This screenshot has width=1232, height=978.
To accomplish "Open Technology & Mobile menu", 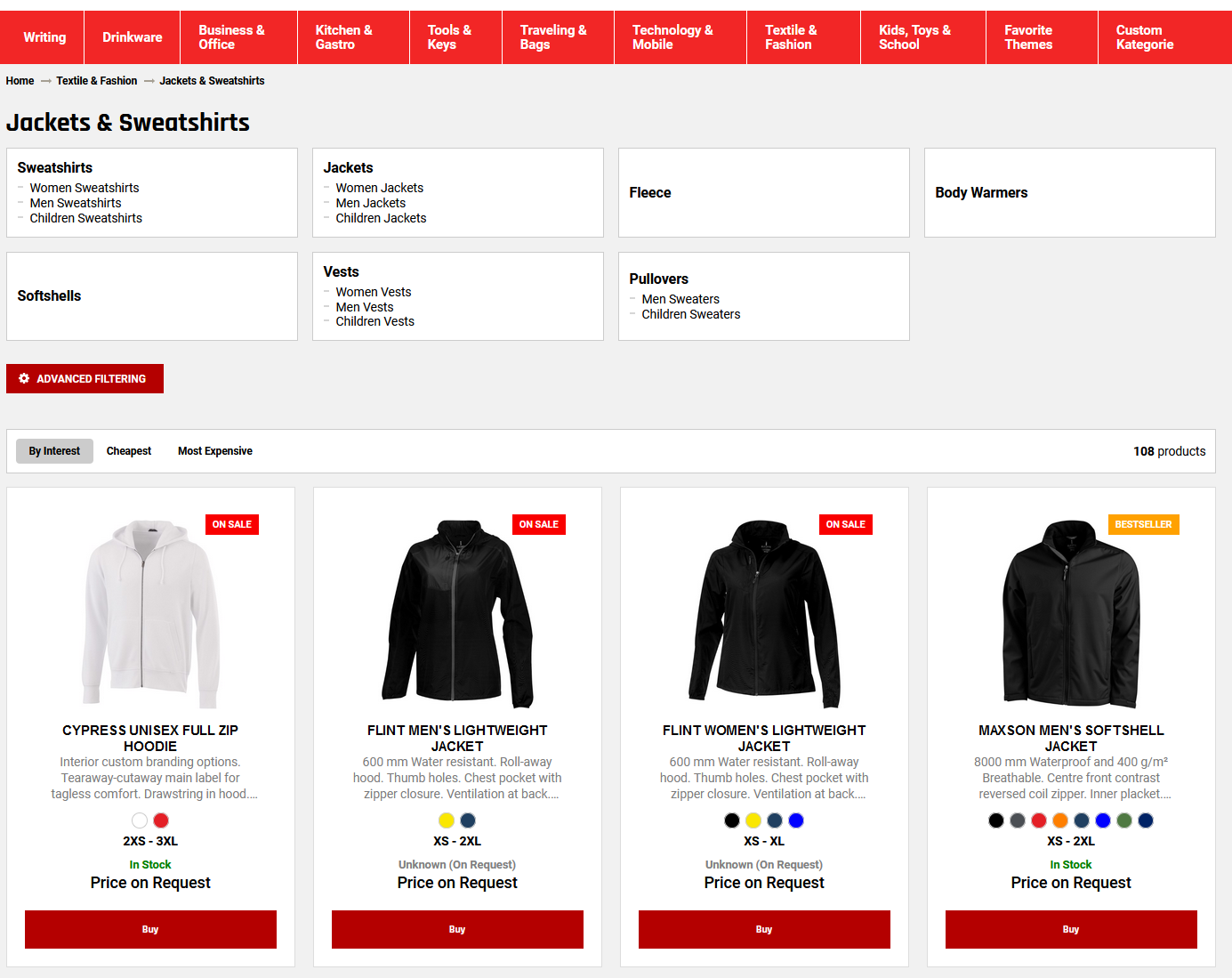I will click(680, 37).
